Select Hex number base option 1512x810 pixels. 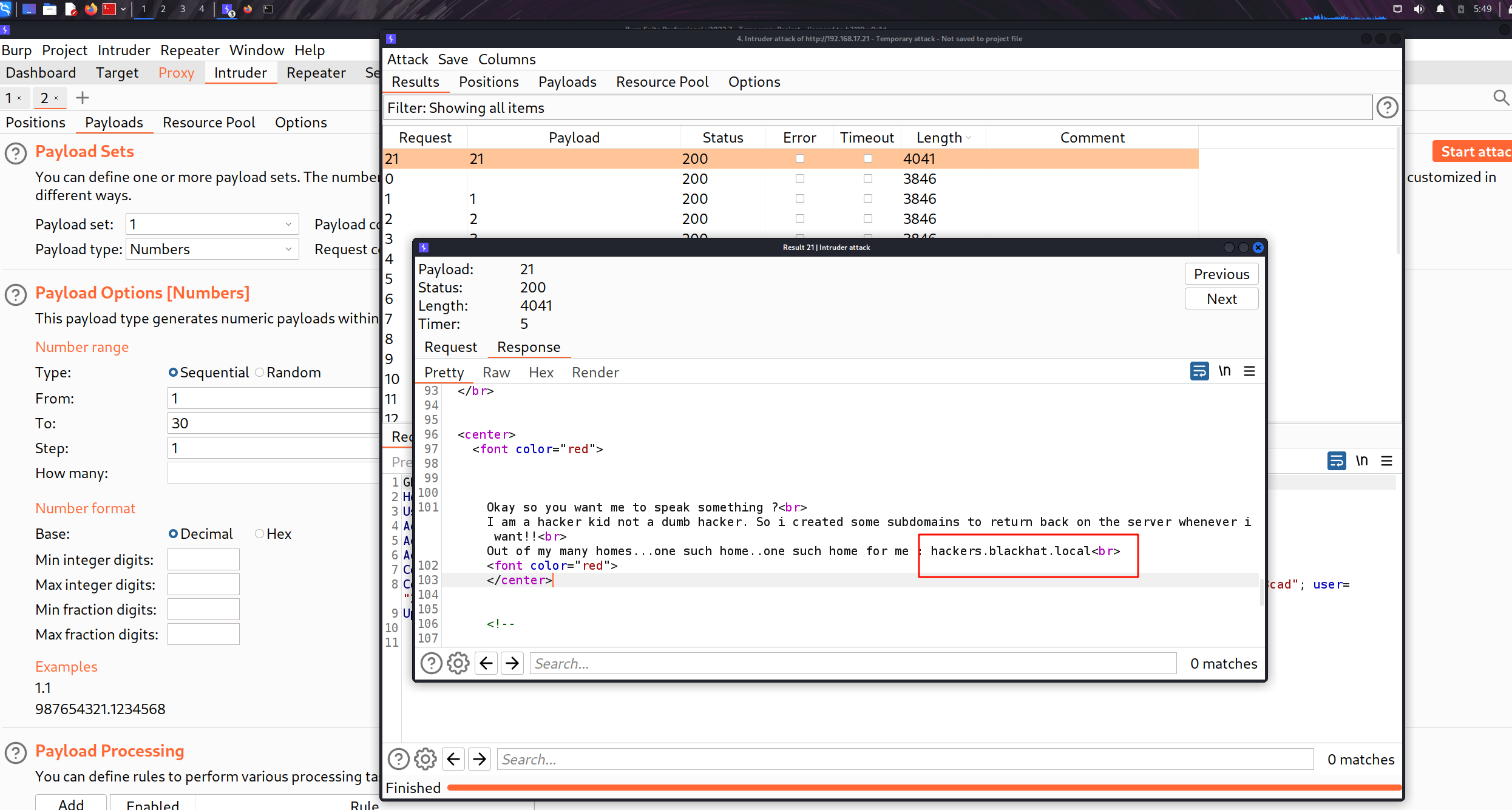[260, 534]
